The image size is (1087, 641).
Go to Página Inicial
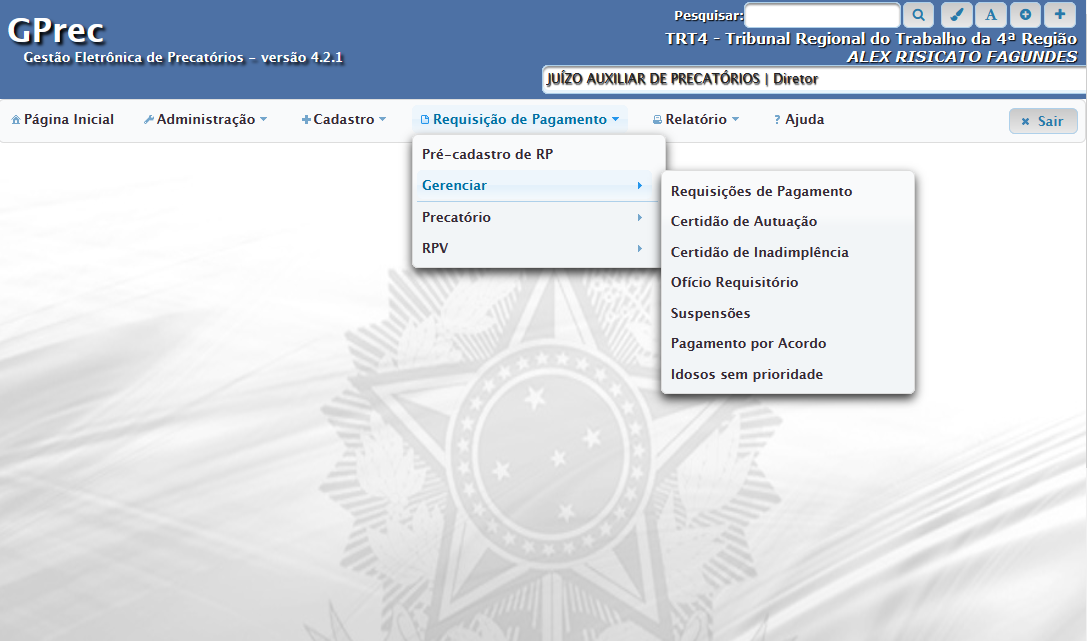click(x=62, y=119)
